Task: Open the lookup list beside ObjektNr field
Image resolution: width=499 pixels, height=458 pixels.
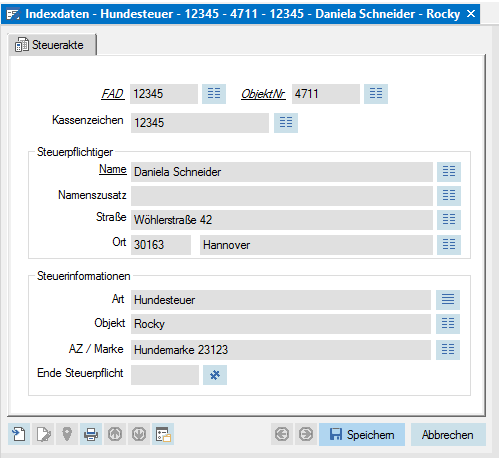Action: (x=376, y=94)
